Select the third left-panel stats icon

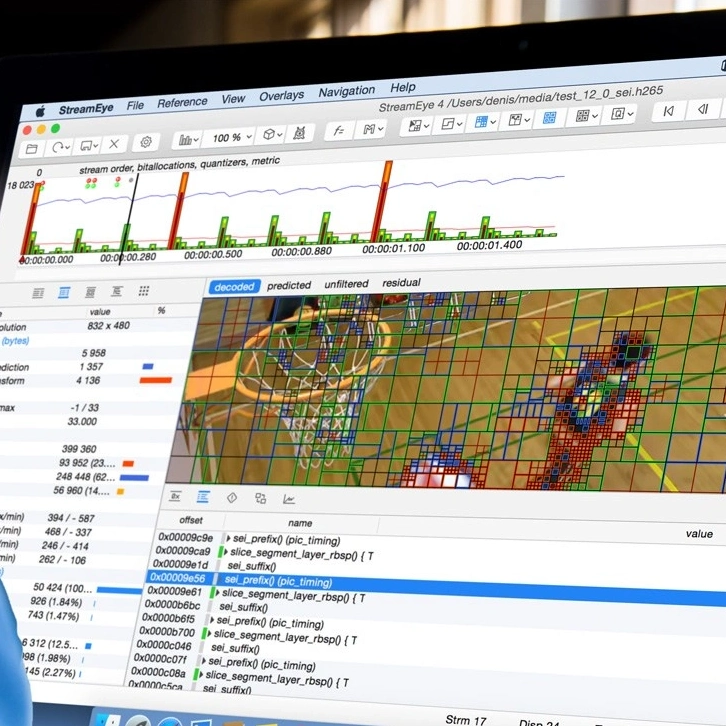[90, 292]
